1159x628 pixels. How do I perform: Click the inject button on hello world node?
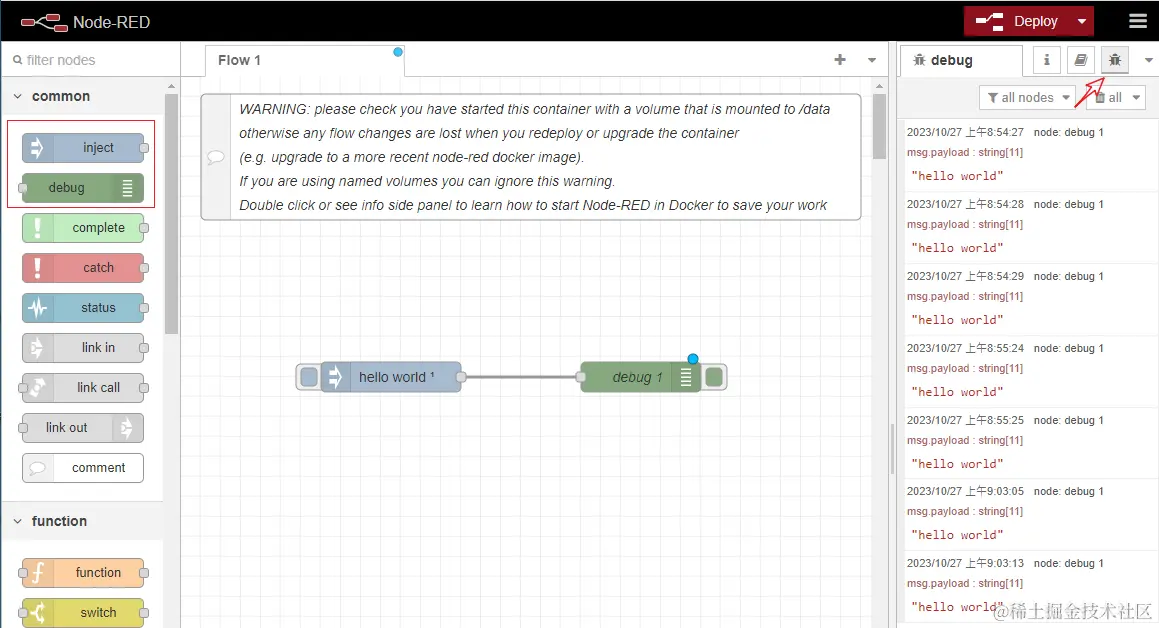309,377
